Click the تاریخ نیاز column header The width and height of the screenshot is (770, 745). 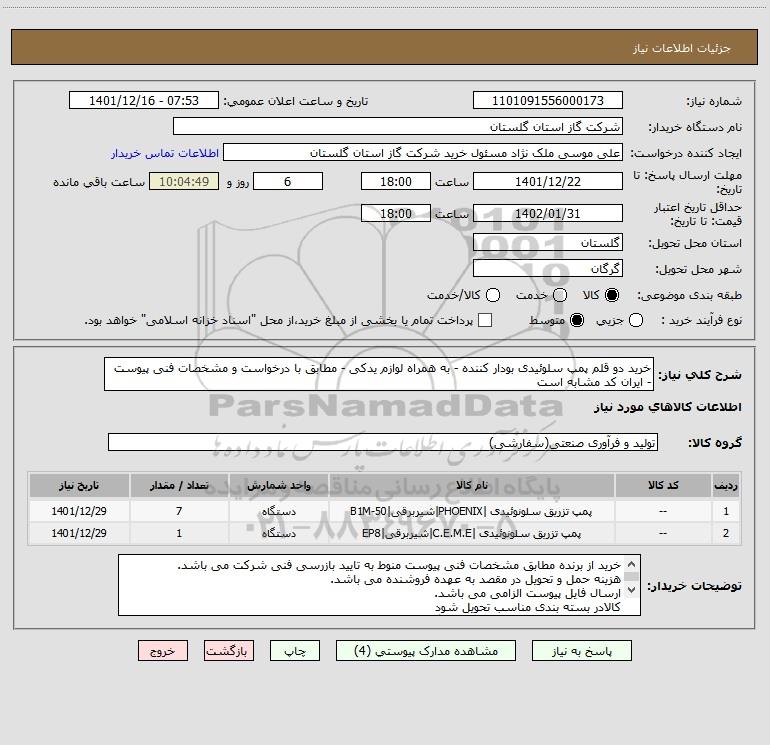click(x=79, y=485)
